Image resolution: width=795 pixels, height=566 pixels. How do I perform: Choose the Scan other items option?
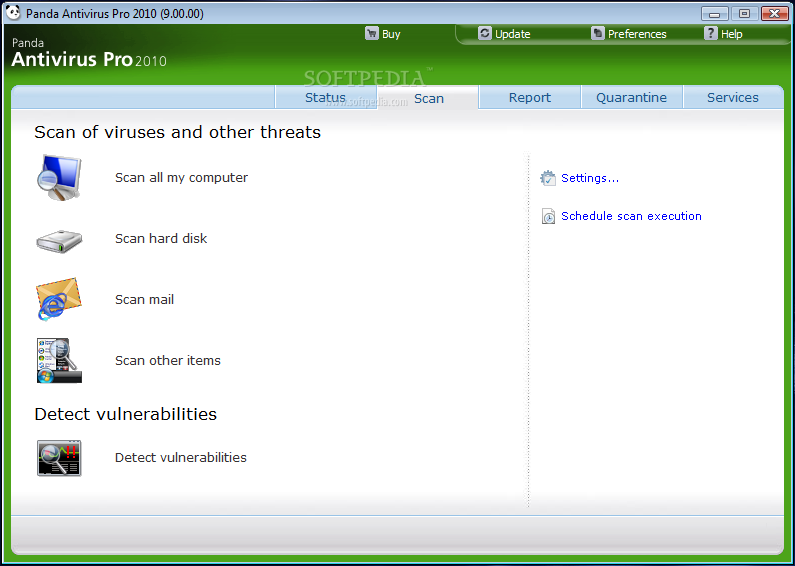tap(168, 361)
